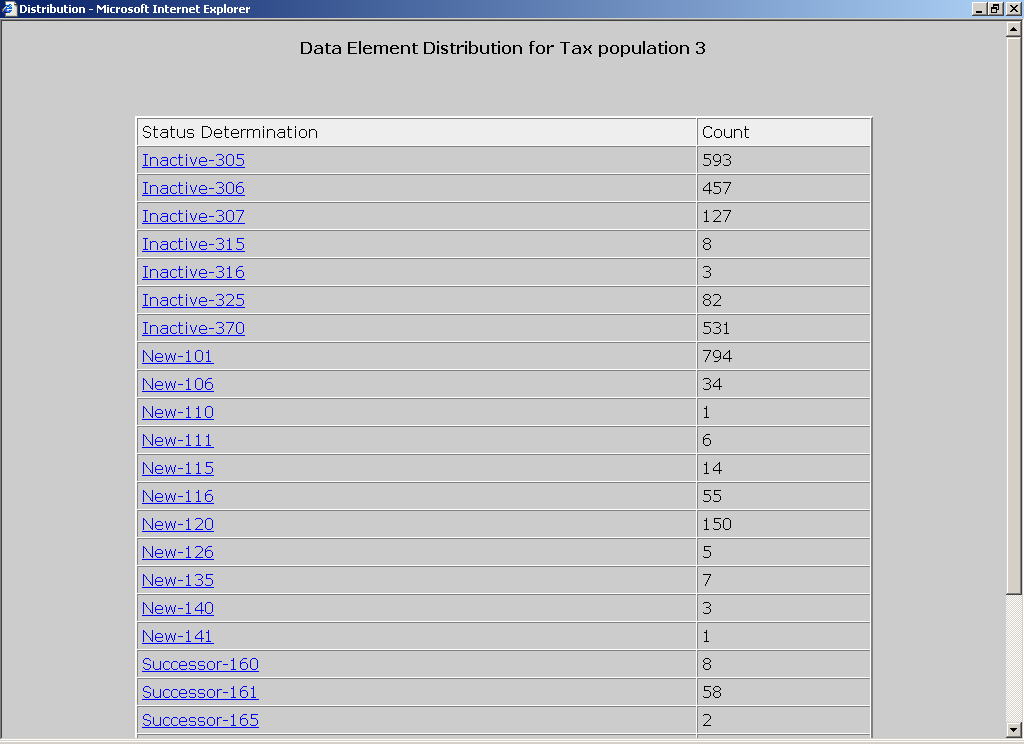Open the Inactive-316 link
The image size is (1024, 744).
point(193,272)
